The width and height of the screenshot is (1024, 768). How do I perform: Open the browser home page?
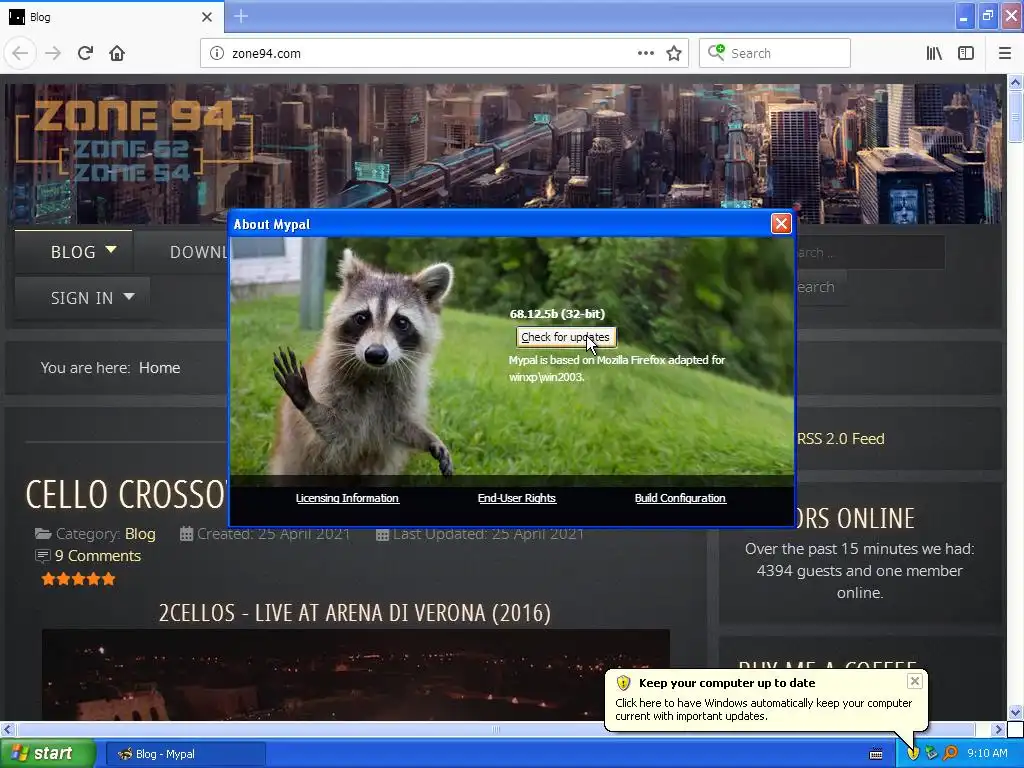tap(117, 53)
